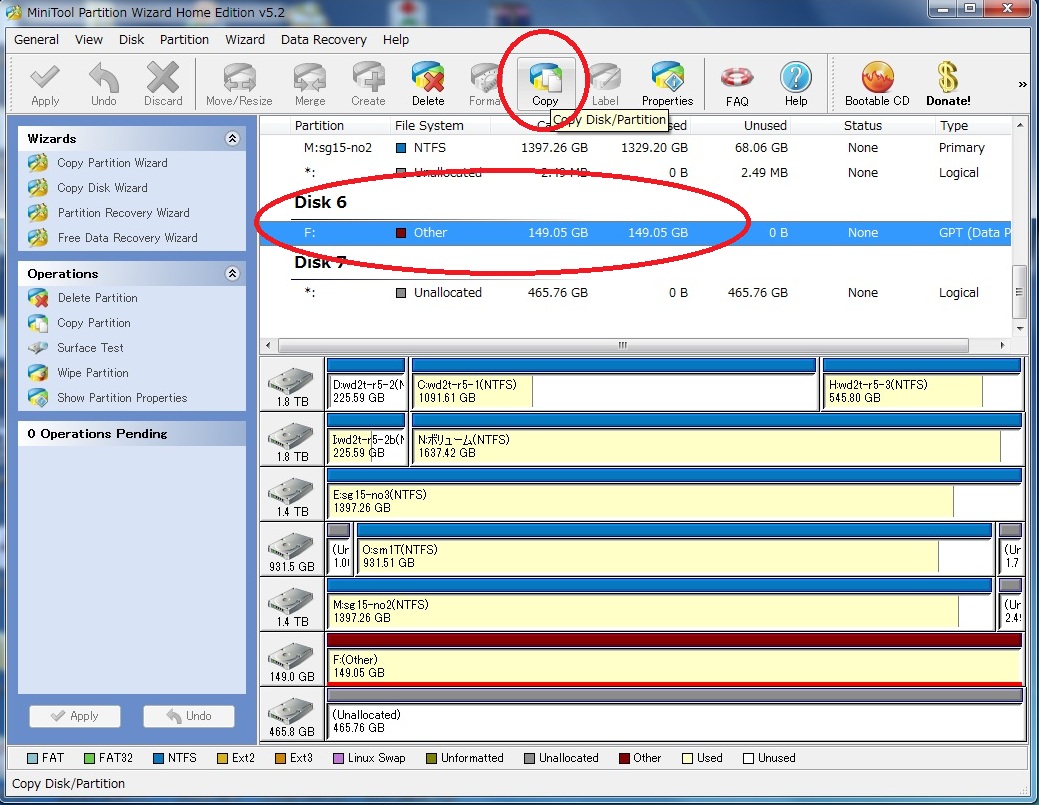Viewport: 1039px width, 805px height.
Task: Click the NTFS legend color swatch
Action: [x=158, y=759]
